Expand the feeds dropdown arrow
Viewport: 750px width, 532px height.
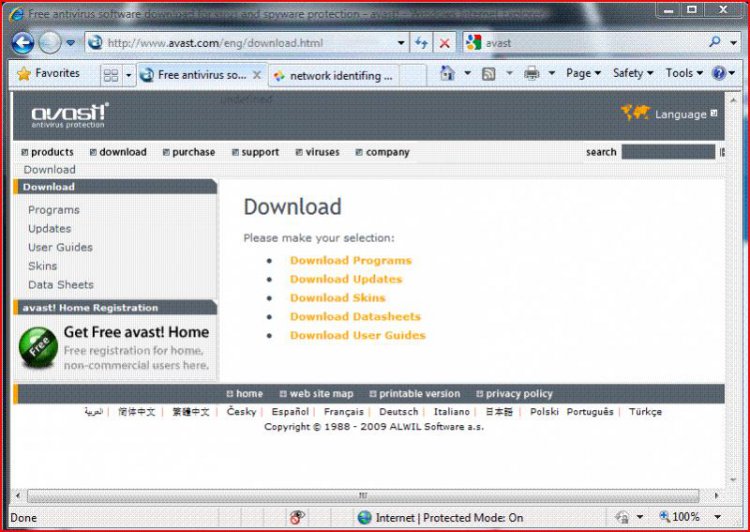(509, 73)
